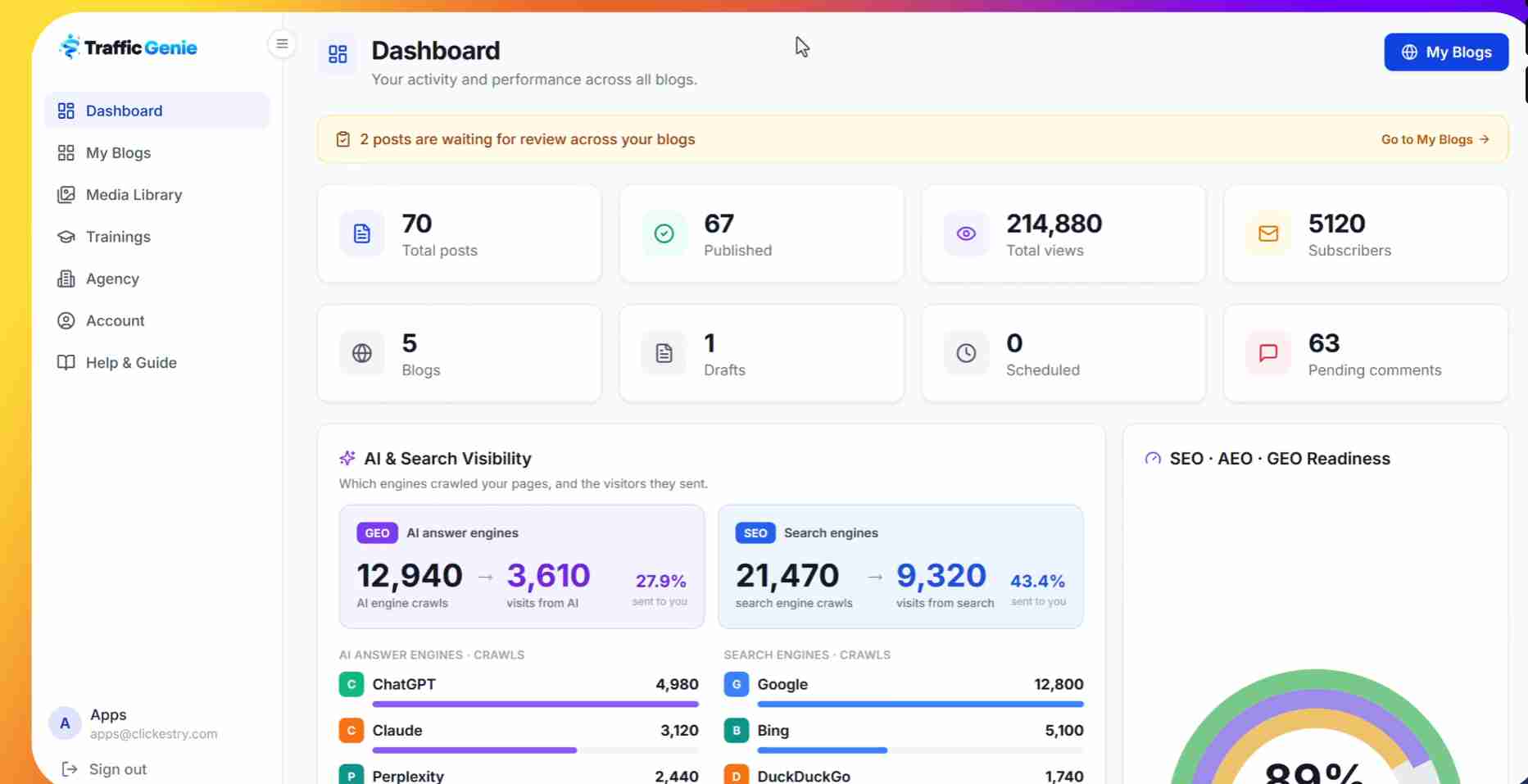Follow the Go to My Blogs link
Viewport: 1528px width, 784px height.
pos(1435,139)
